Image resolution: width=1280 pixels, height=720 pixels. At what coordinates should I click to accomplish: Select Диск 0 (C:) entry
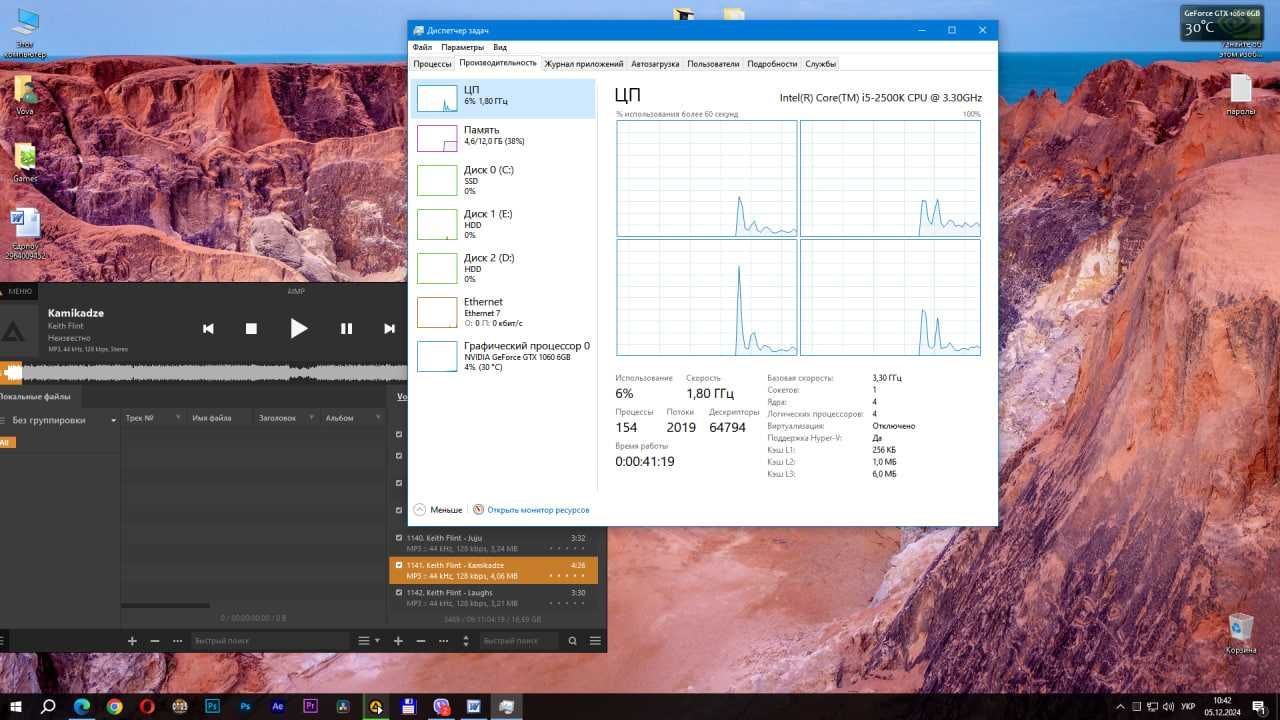[x=505, y=180]
